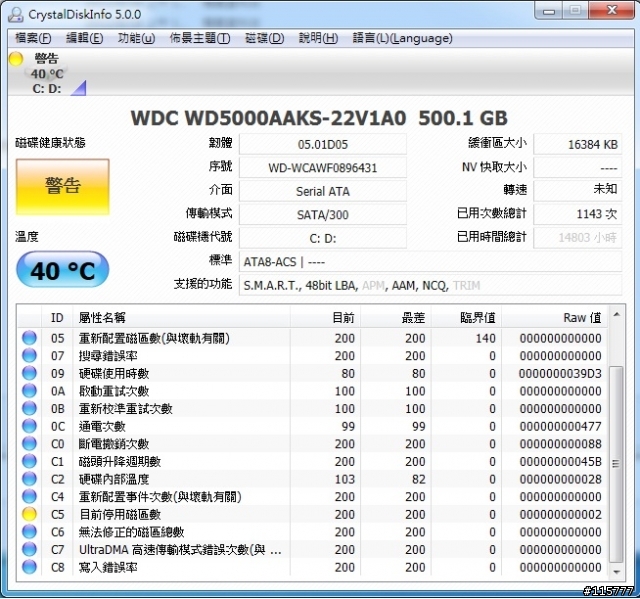The height and width of the screenshot is (599, 640).
Task: Click the blue status icon for attribute 0C
Action: (29, 426)
